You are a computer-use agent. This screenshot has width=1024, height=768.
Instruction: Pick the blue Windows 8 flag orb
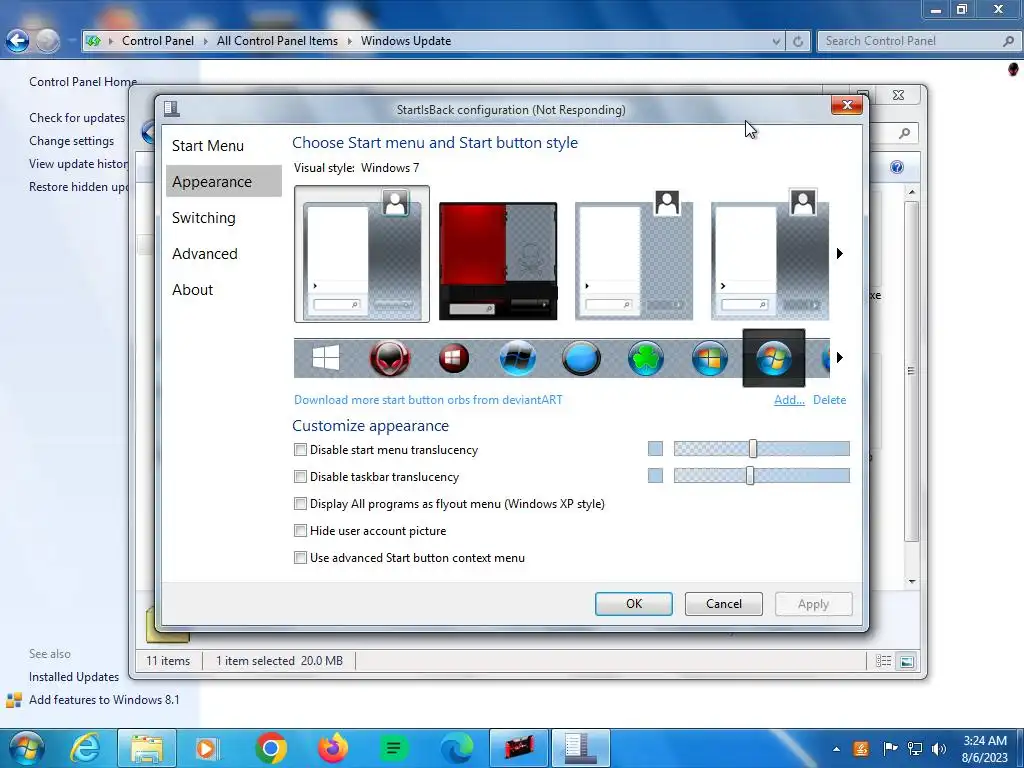tap(518, 358)
